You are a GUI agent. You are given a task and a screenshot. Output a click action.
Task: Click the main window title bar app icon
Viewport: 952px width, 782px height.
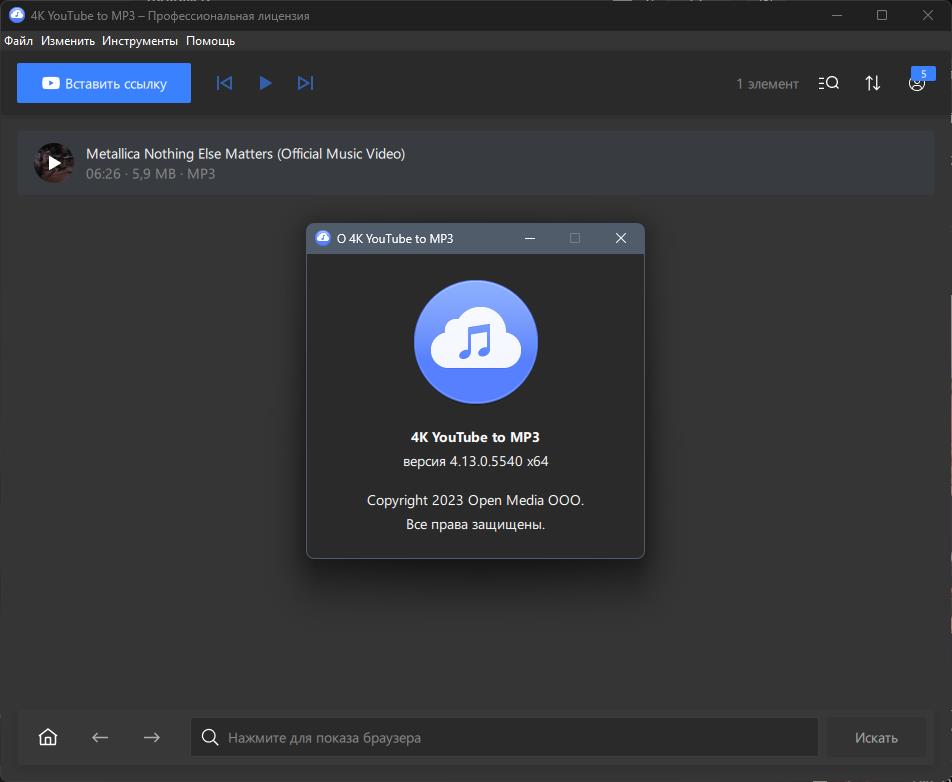17,15
